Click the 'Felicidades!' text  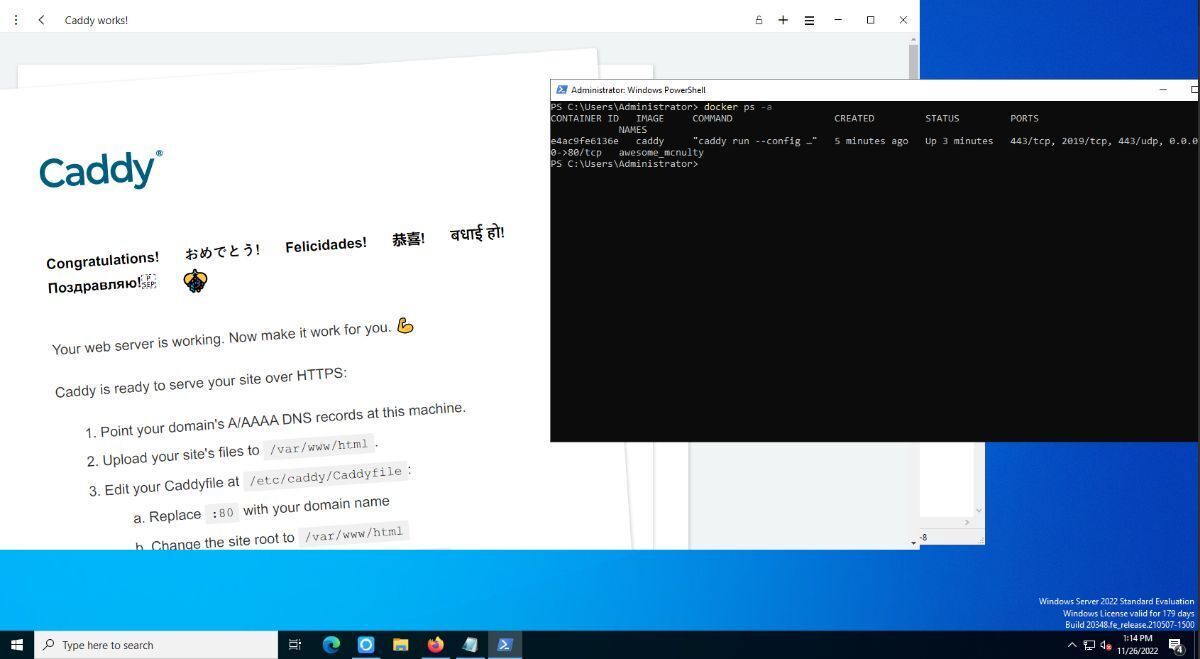326,245
